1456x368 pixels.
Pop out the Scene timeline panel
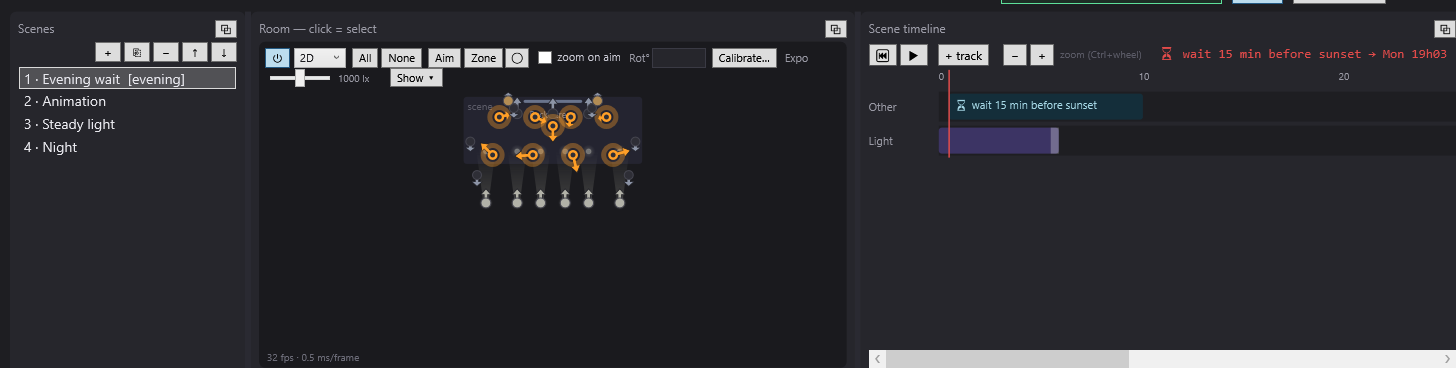tap(1444, 29)
